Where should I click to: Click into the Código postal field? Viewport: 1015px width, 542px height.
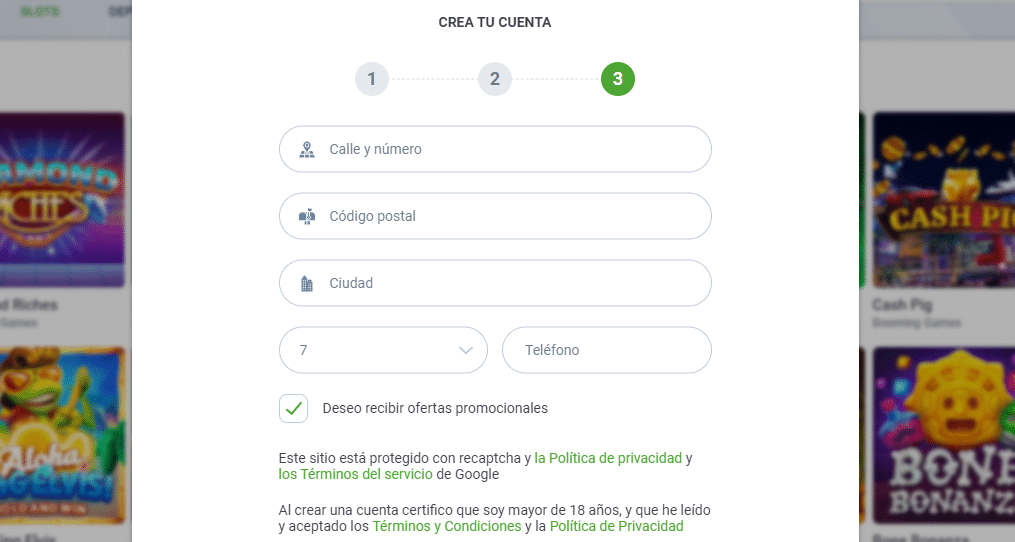coord(510,216)
